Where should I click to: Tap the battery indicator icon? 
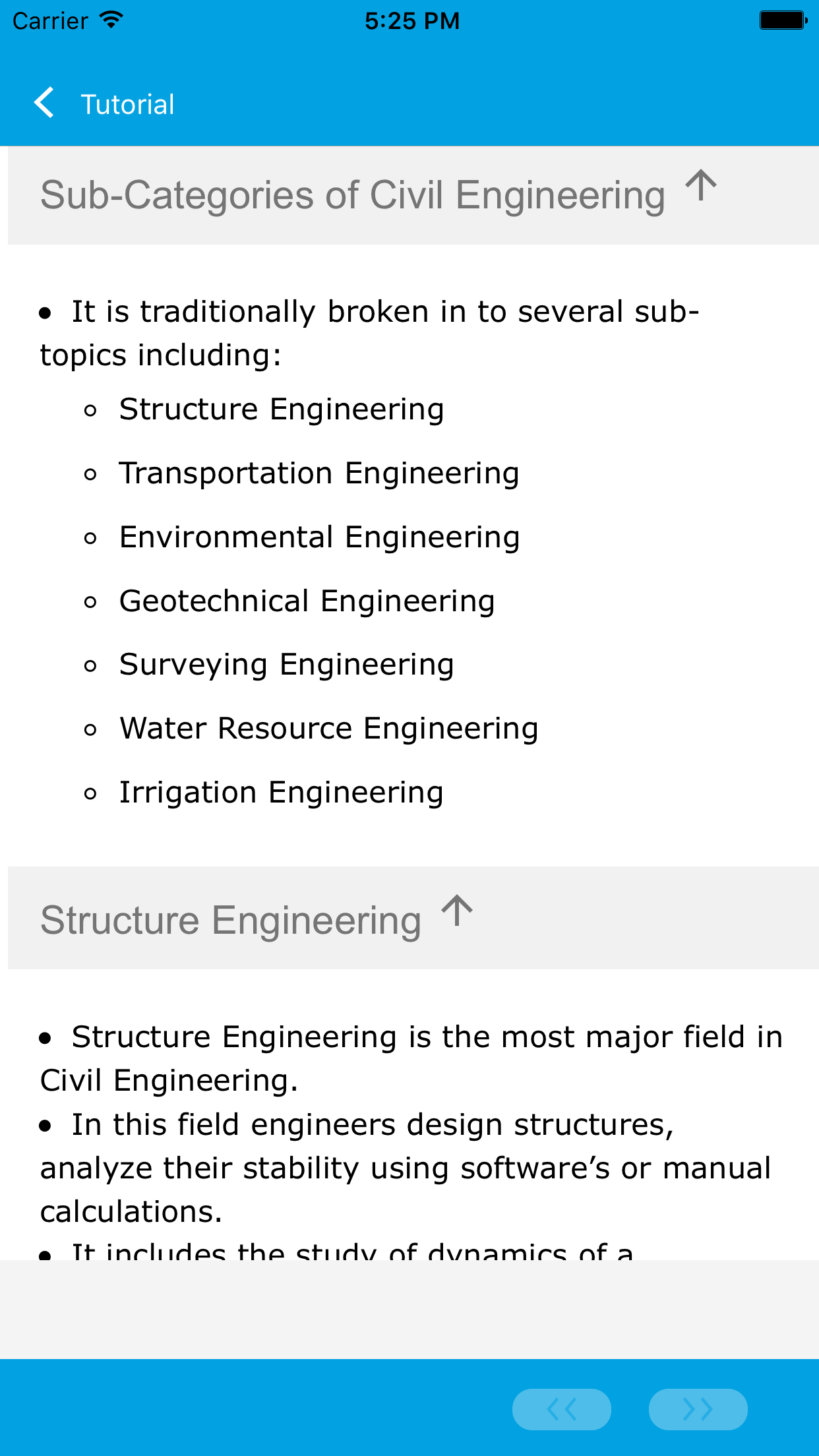783,20
